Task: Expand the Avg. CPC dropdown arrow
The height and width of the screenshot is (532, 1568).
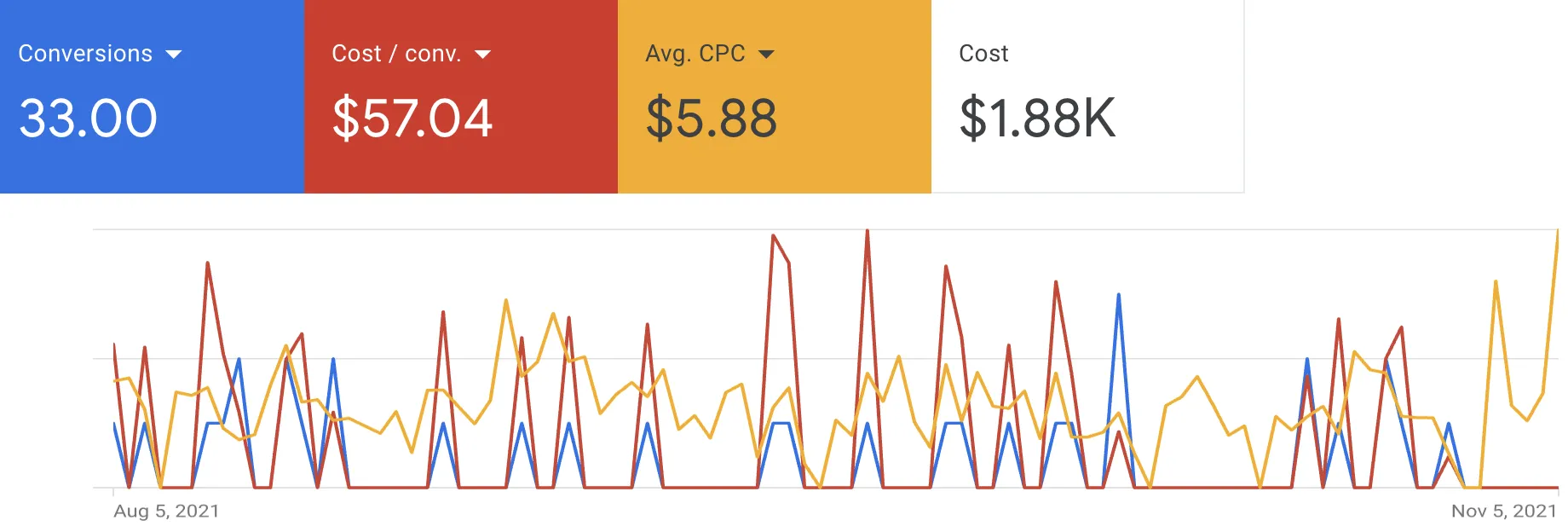Action: click(x=766, y=55)
